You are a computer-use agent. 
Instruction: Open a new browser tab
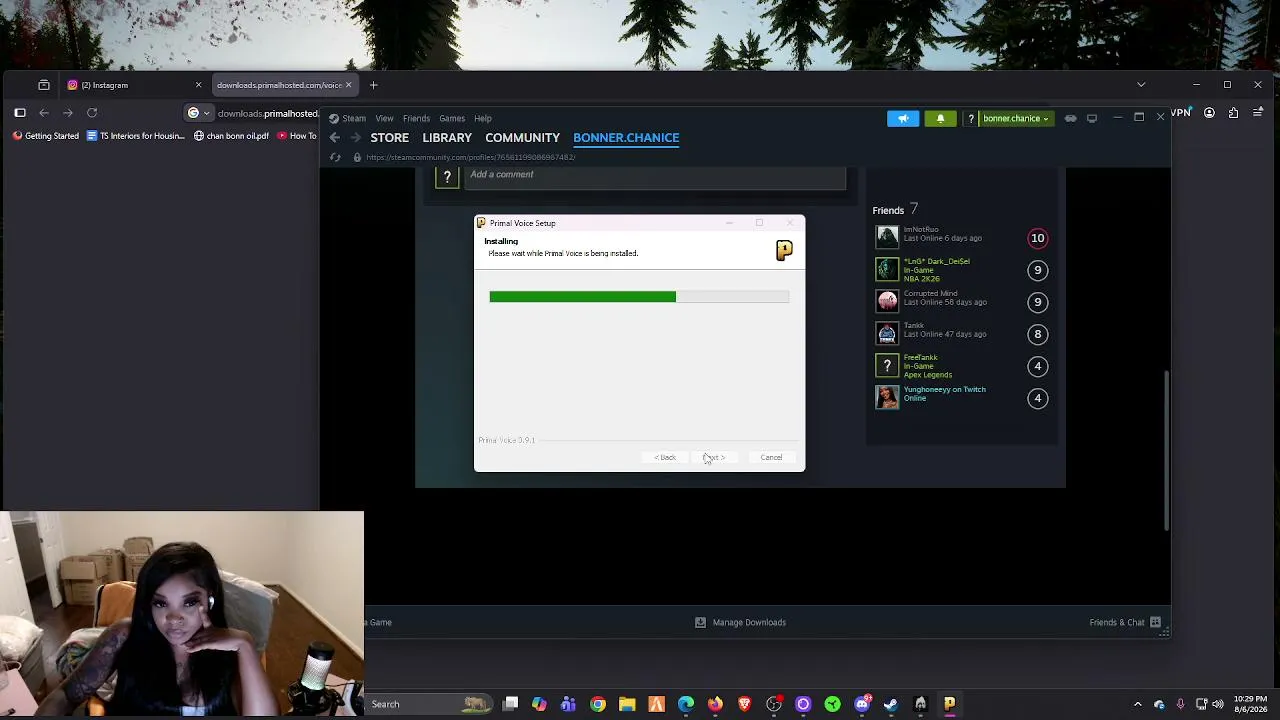[x=373, y=85]
